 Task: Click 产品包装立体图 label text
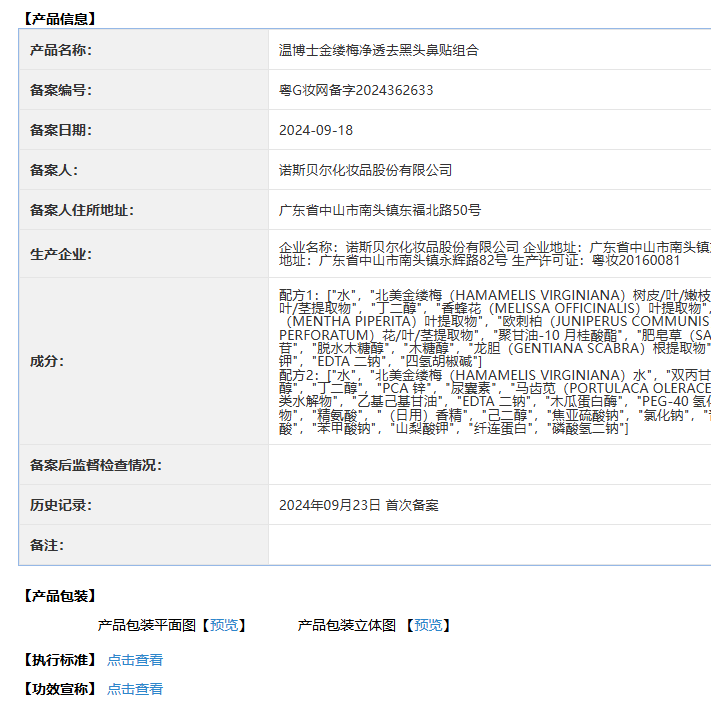[x=347, y=625]
